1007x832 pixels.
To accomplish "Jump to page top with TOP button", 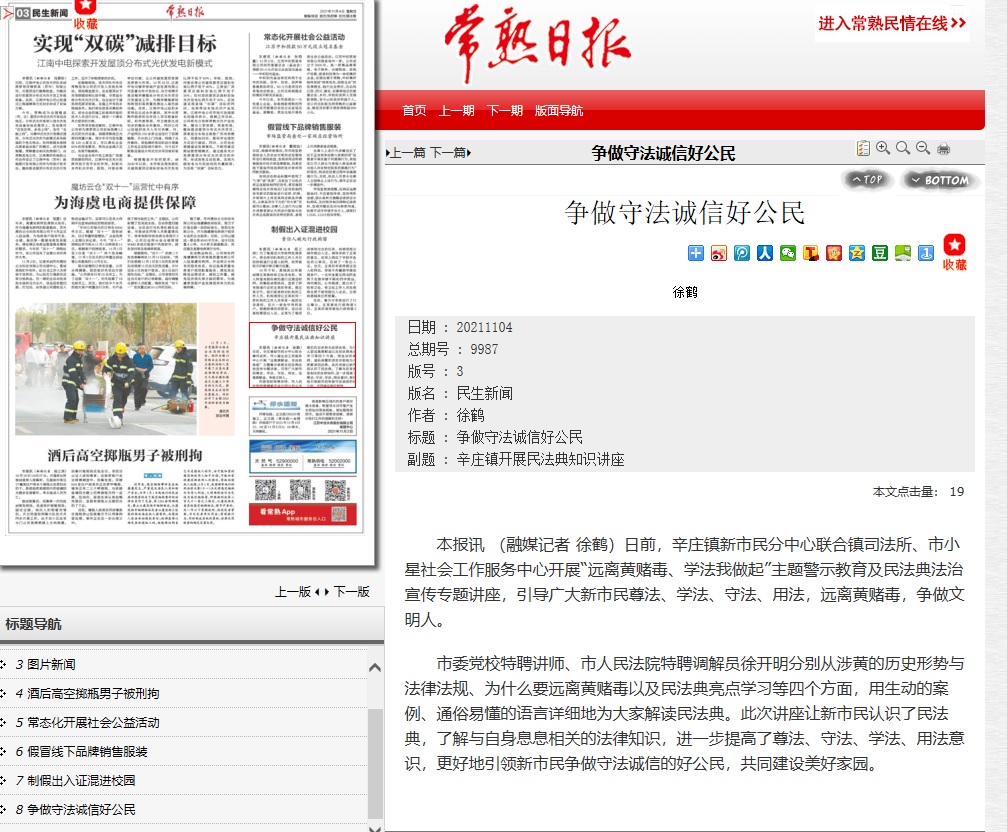I will [867, 180].
